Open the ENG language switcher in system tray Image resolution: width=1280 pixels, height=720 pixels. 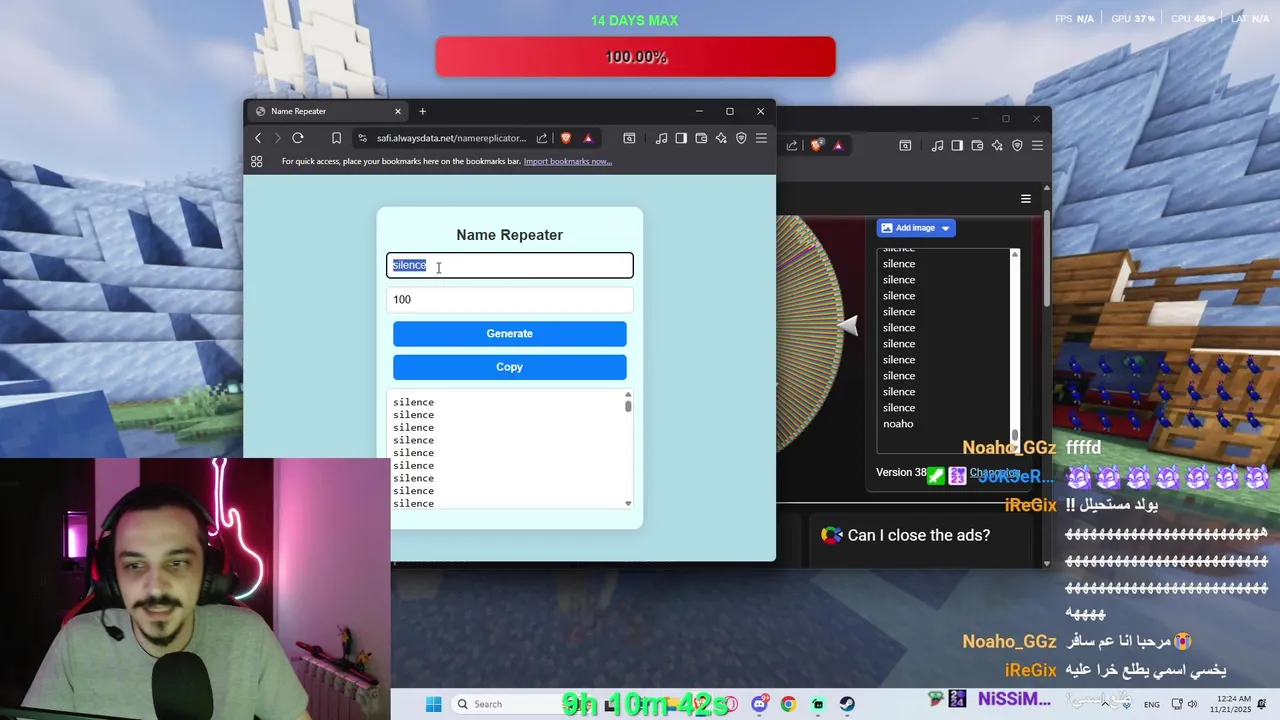1152,705
